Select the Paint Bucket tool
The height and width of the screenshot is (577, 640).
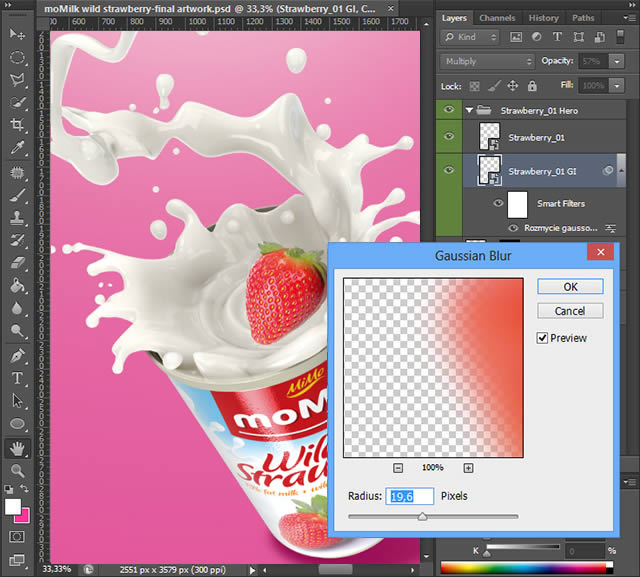click(x=17, y=286)
